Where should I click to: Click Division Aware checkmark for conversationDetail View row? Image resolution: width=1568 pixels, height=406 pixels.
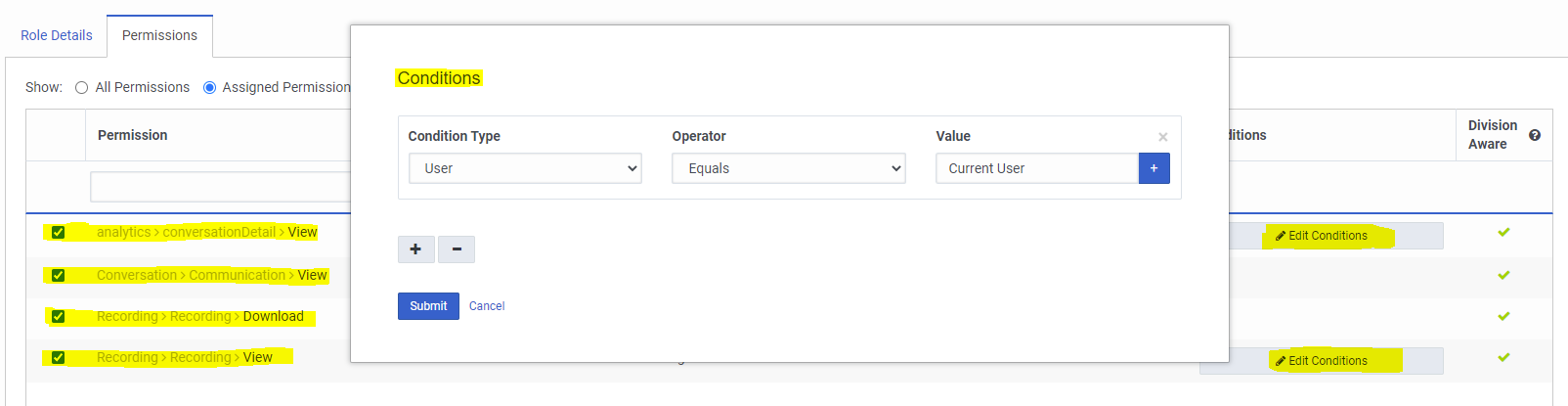click(x=1503, y=233)
